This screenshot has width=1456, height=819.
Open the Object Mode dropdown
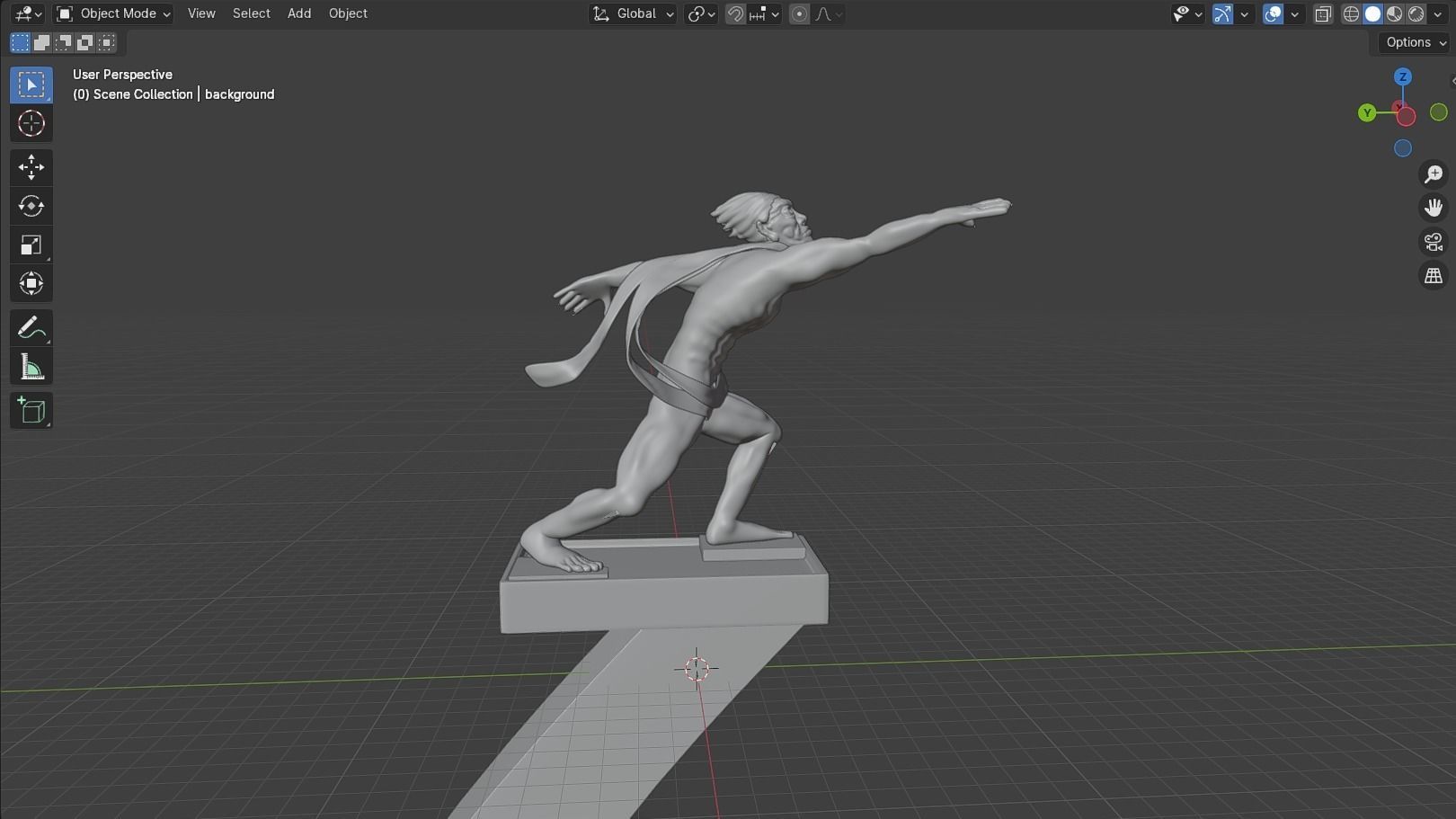(113, 13)
